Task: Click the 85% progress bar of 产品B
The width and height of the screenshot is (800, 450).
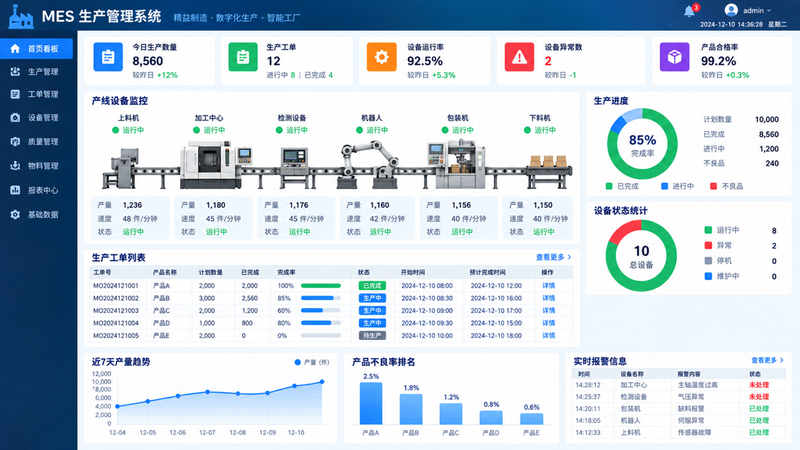Action: (x=321, y=298)
